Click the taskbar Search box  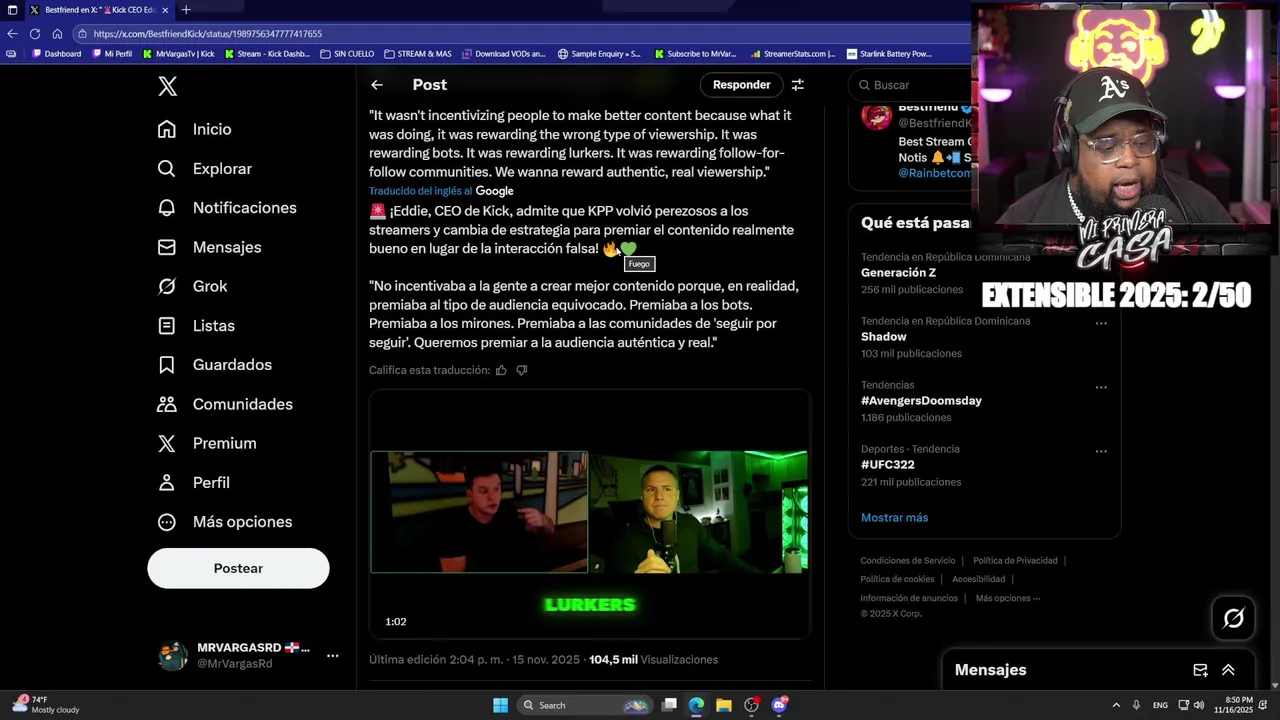pos(585,705)
